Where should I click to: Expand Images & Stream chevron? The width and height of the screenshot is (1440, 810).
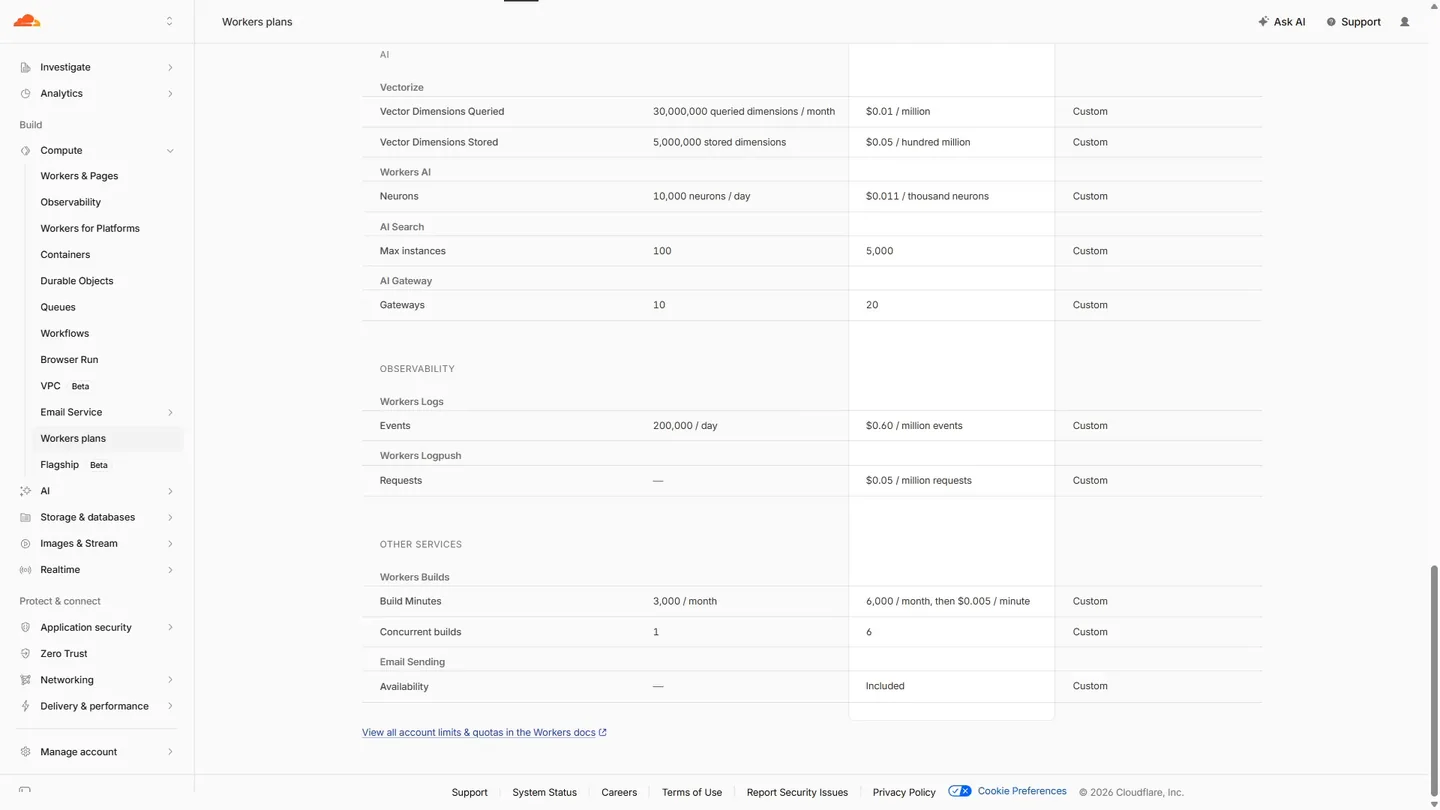[x=170, y=543]
